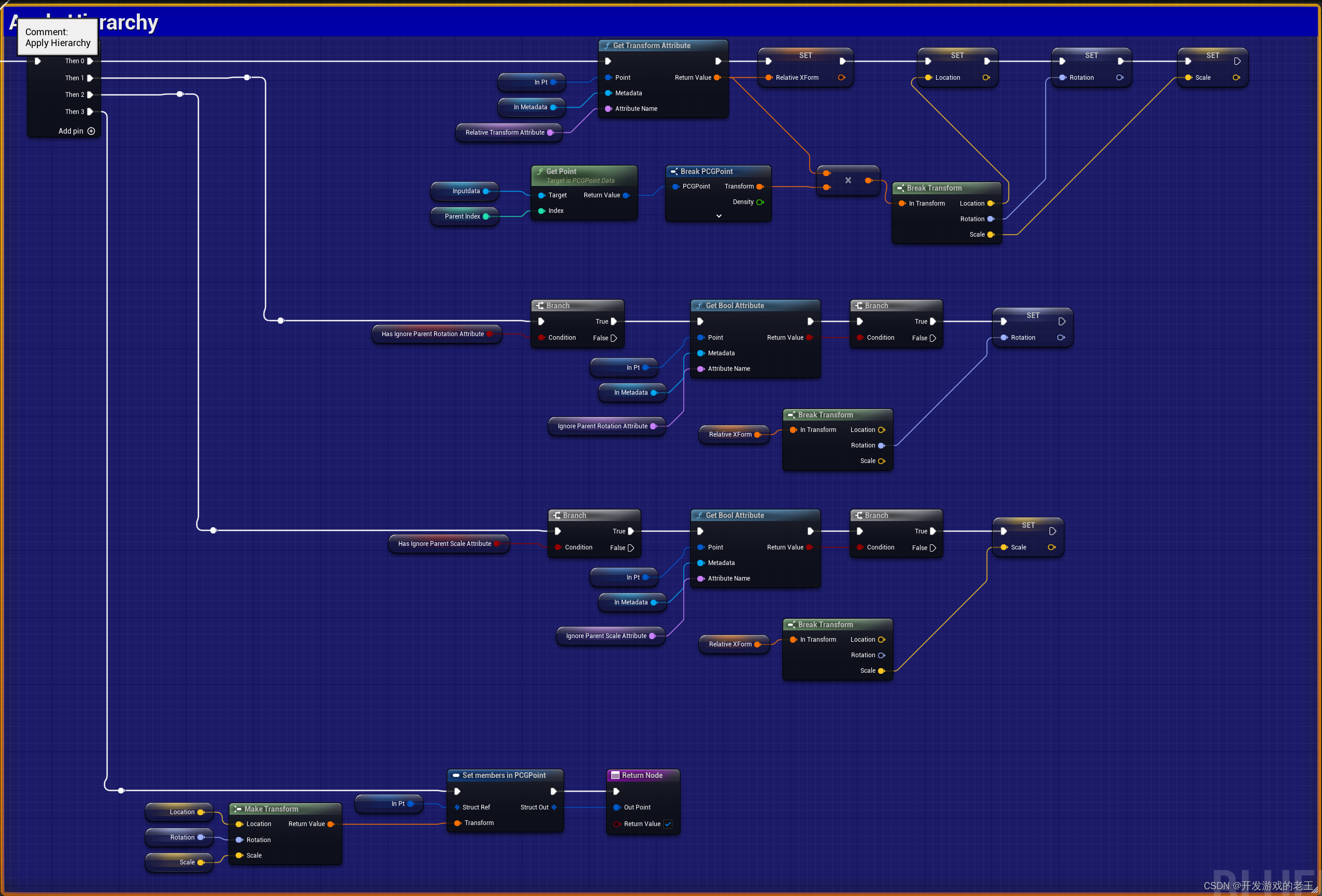Select the Inputdata variable node
The image size is (1322, 896).
click(x=465, y=191)
